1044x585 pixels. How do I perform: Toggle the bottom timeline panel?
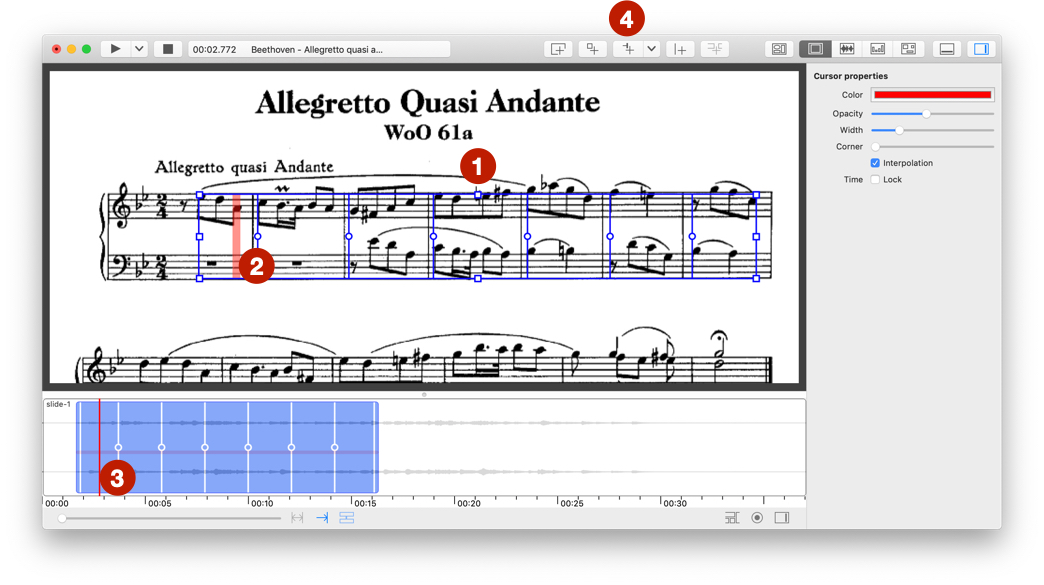(947, 49)
